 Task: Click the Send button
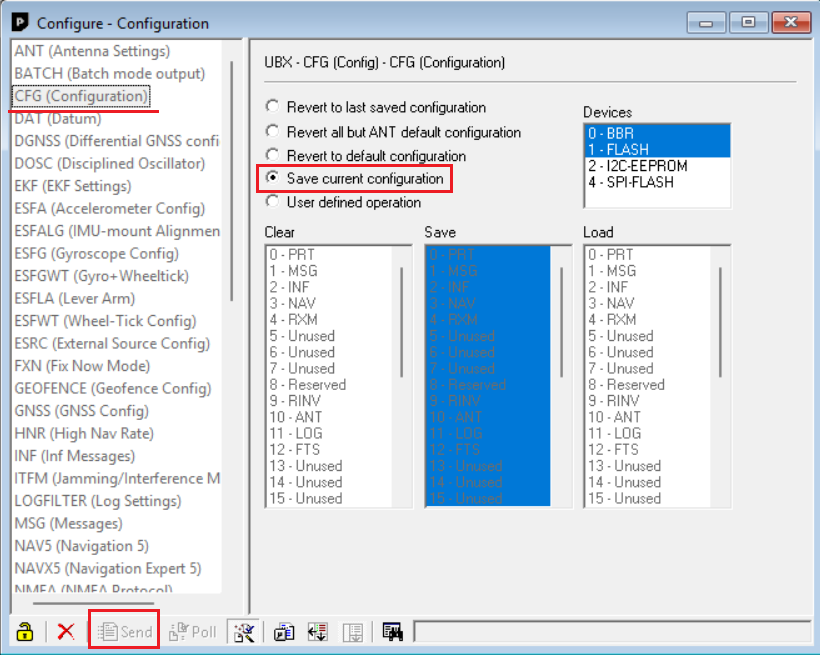tap(123, 631)
